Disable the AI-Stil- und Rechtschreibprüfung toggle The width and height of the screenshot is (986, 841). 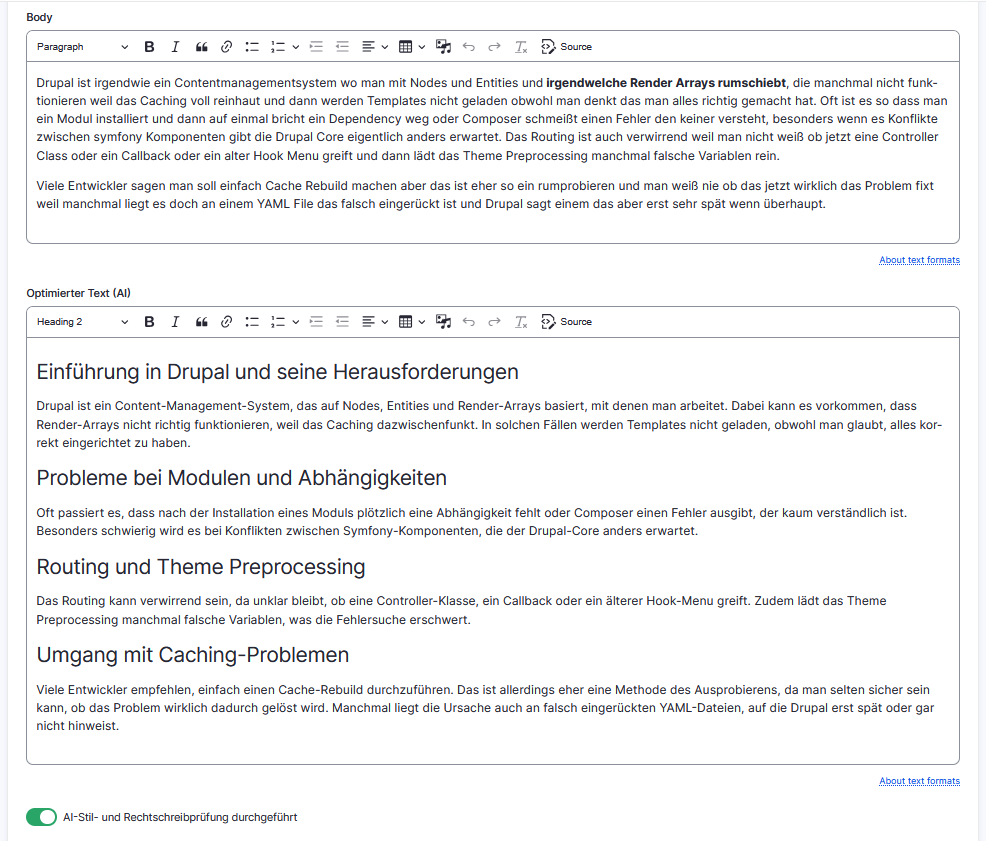pos(41,817)
